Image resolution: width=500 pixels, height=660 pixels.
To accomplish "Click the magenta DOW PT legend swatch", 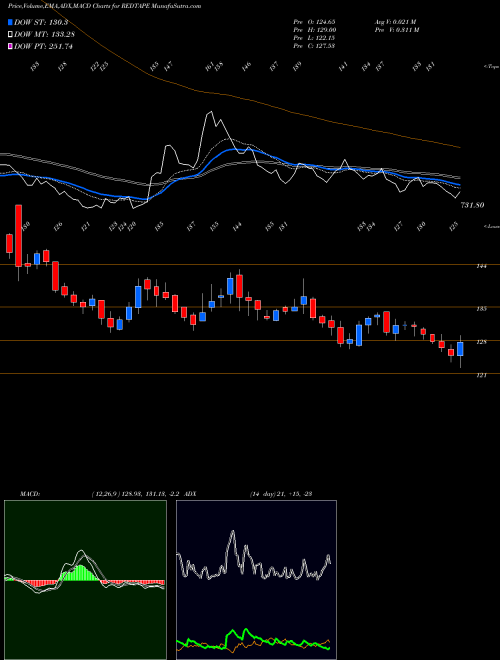I will pos(10,46).
